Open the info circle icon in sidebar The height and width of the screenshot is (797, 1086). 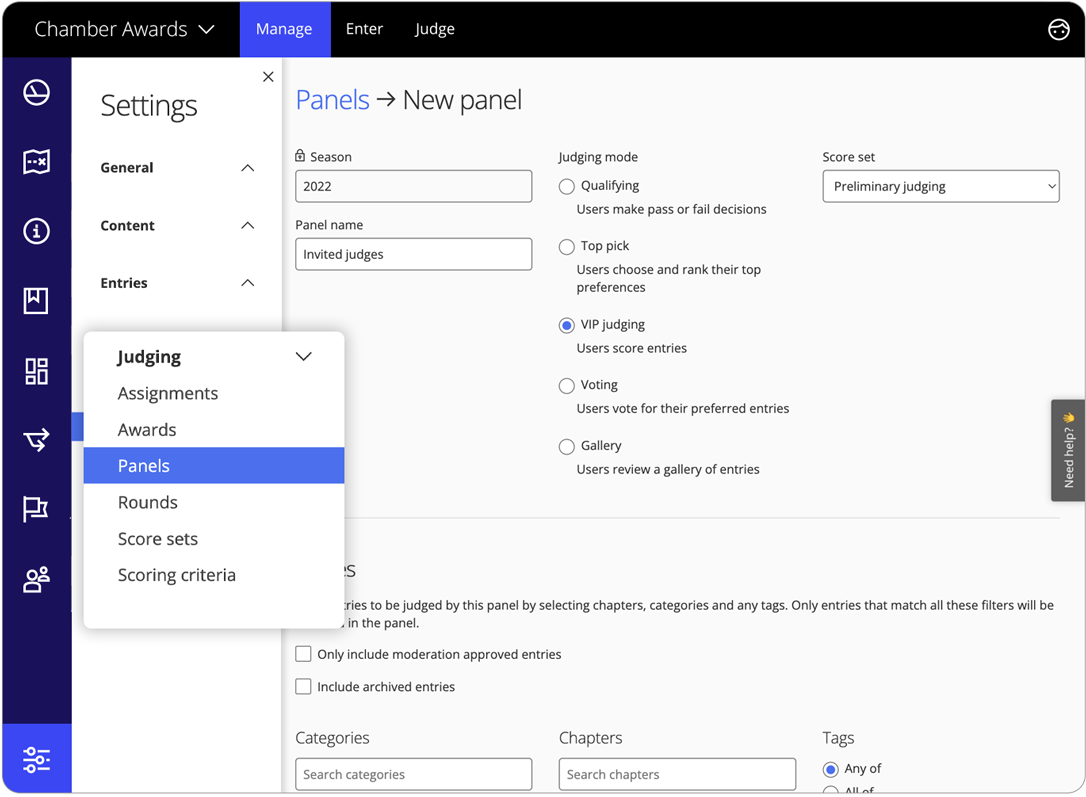click(37, 231)
